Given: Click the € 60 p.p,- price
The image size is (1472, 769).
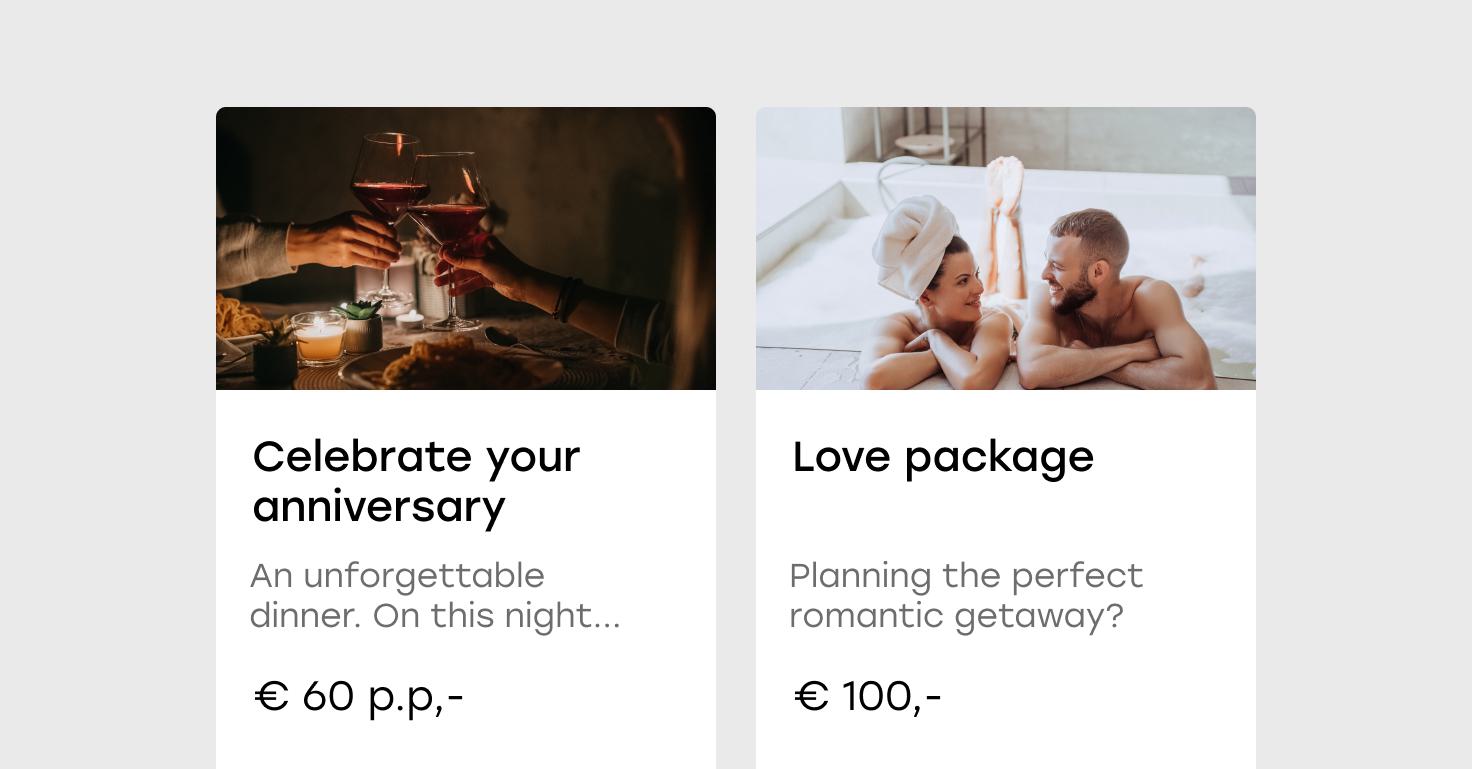Looking at the screenshot, I should [358, 696].
